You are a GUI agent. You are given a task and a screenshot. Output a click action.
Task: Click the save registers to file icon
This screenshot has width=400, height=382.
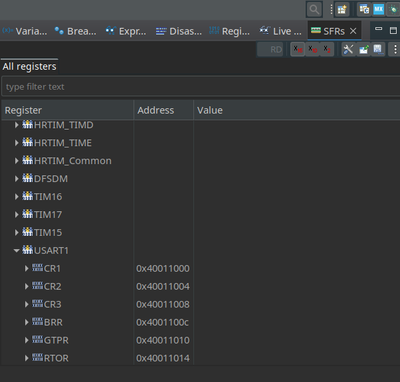coord(378,50)
